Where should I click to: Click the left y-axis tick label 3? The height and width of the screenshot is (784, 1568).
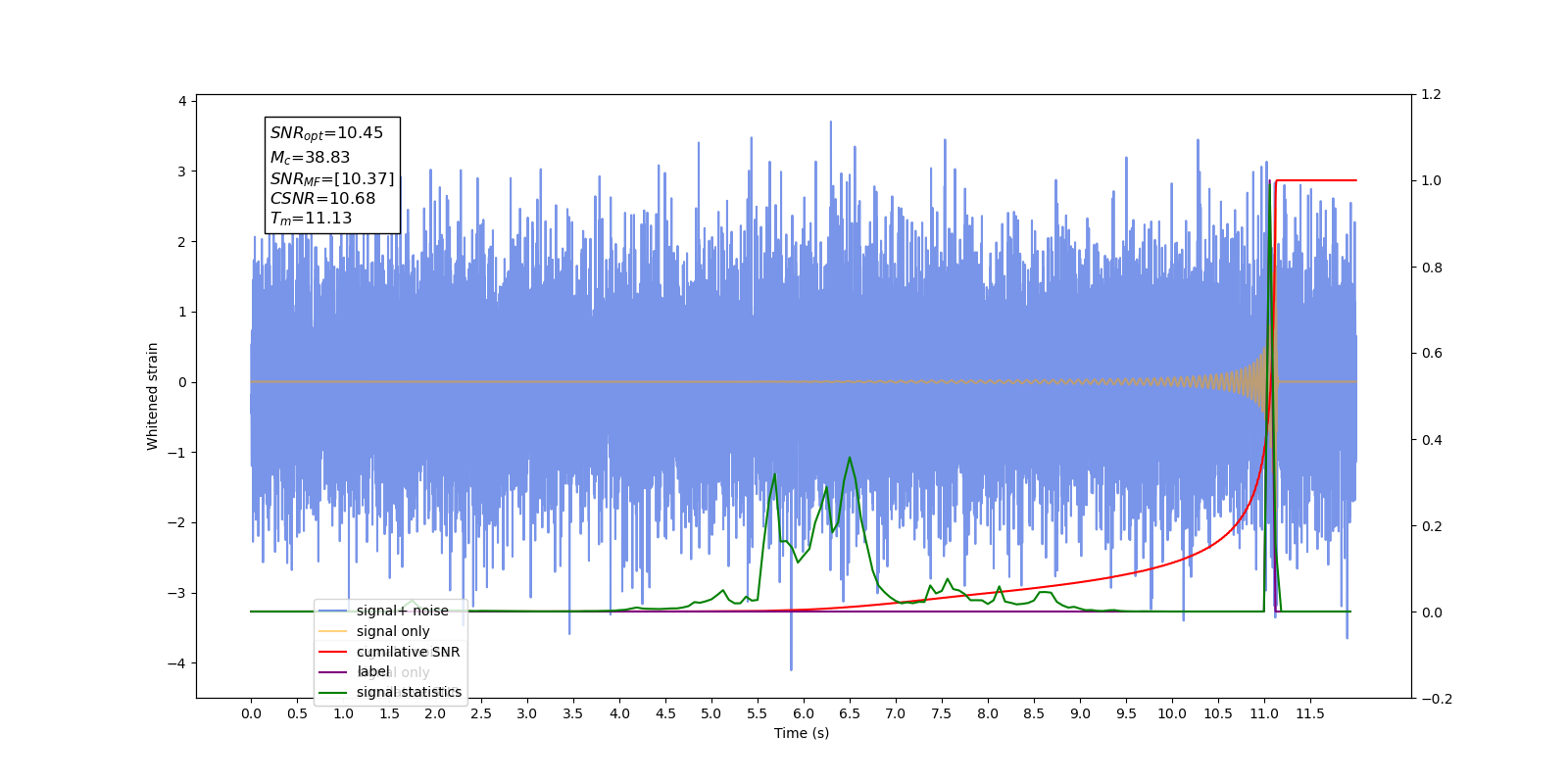tap(182, 171)
